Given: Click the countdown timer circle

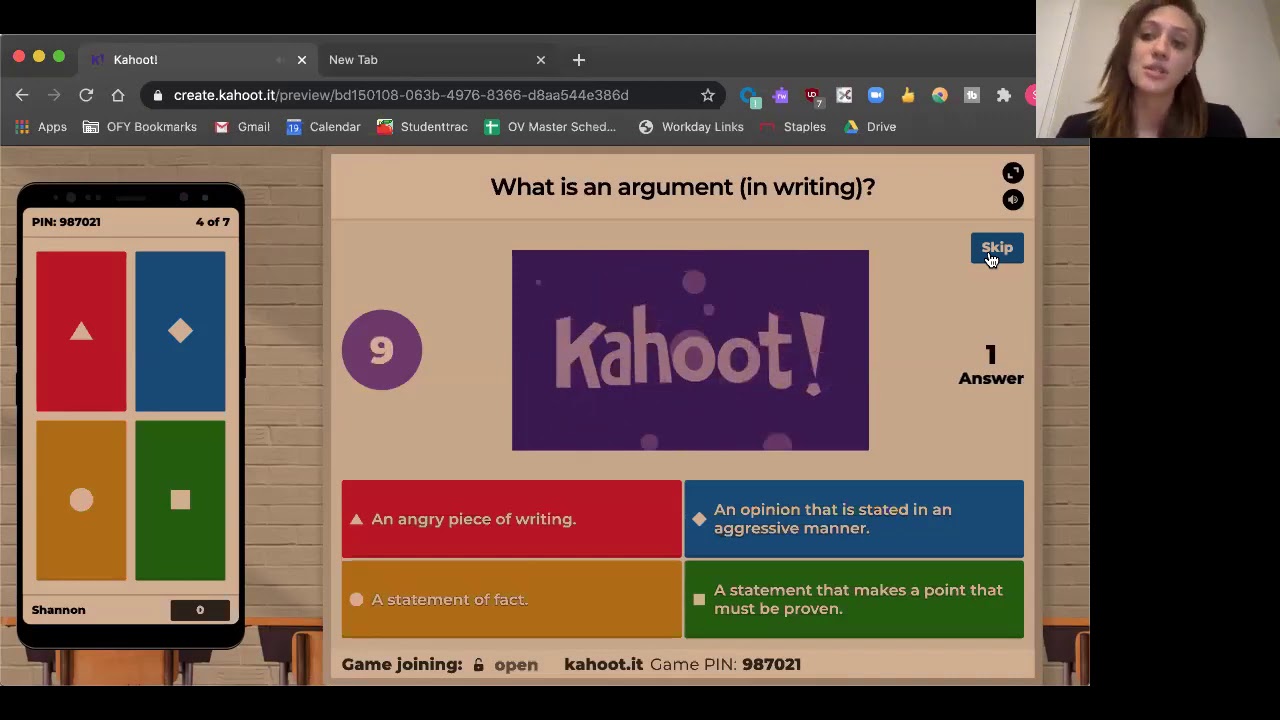Looking at the screenshot, I should tap(382, 350).
